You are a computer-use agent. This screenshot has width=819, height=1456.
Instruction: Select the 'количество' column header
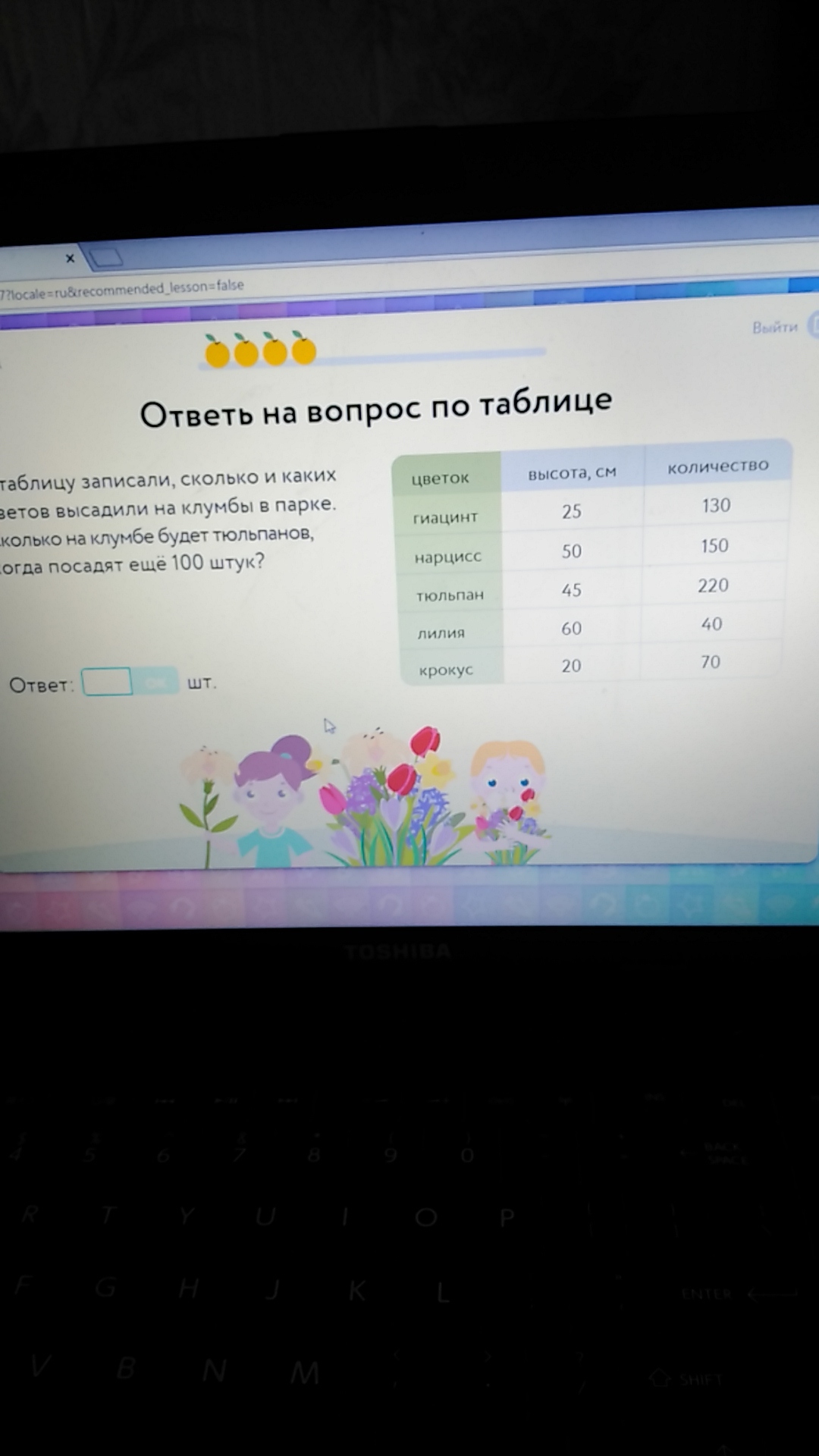pos(718,466)
